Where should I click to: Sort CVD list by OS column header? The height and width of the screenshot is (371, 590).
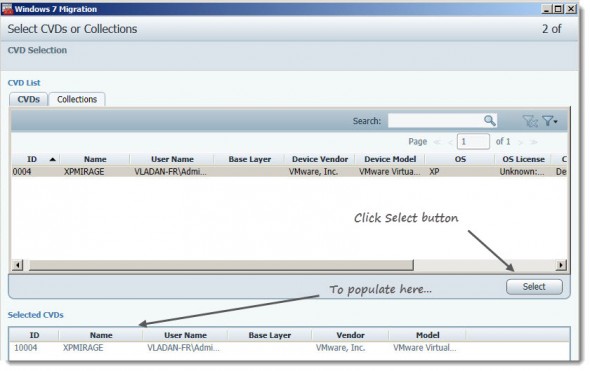460,159
